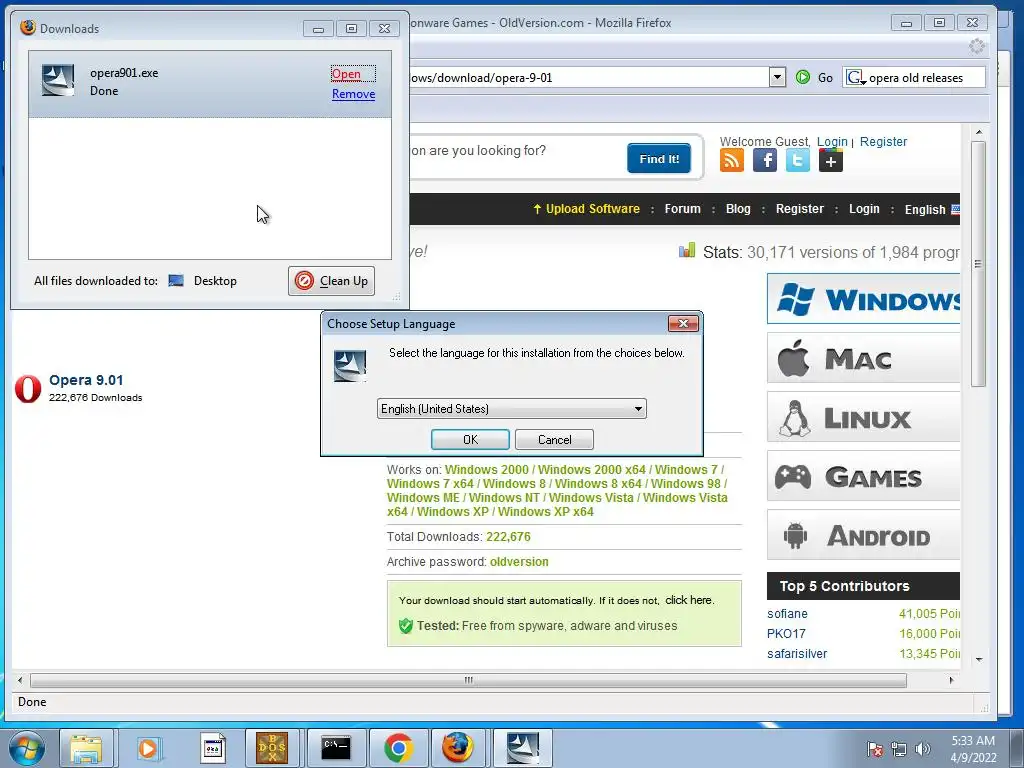The width and height of the screenshot is (1024, 768).
Task: Select the Mac platform category
Action: coord(863,358)
